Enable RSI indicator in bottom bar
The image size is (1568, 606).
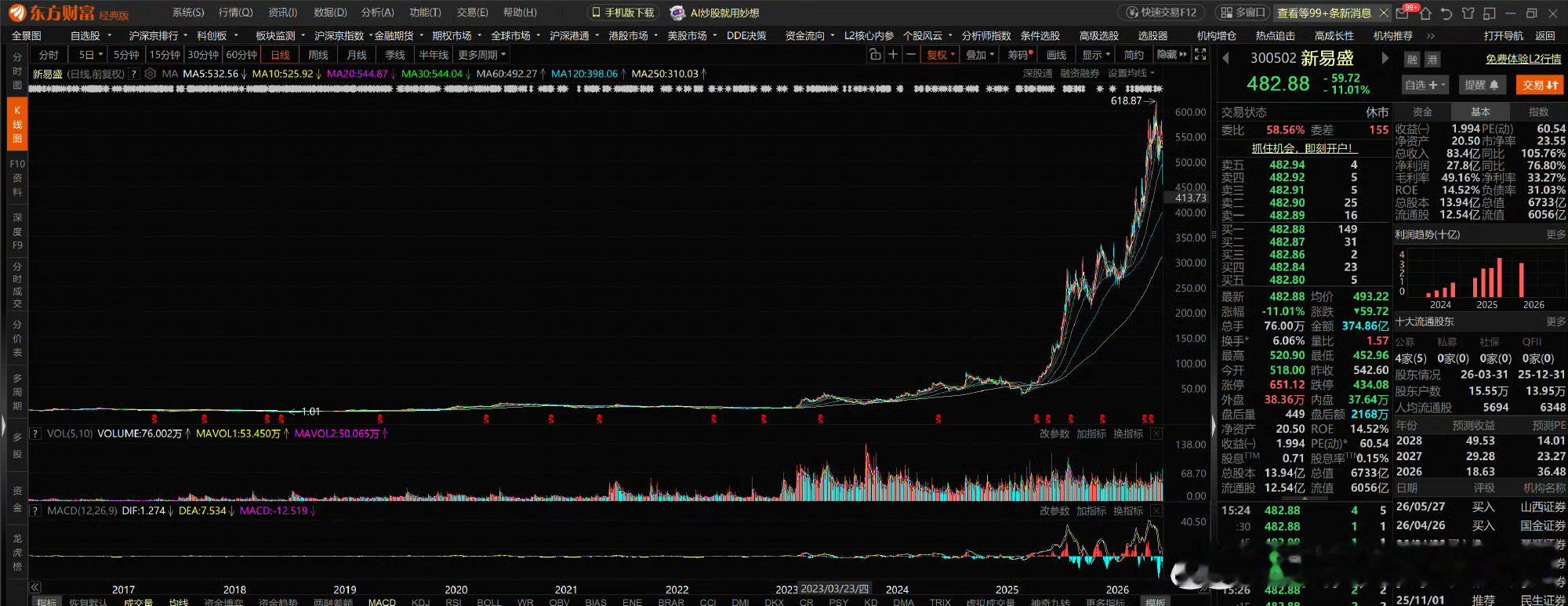coord(453,602)
